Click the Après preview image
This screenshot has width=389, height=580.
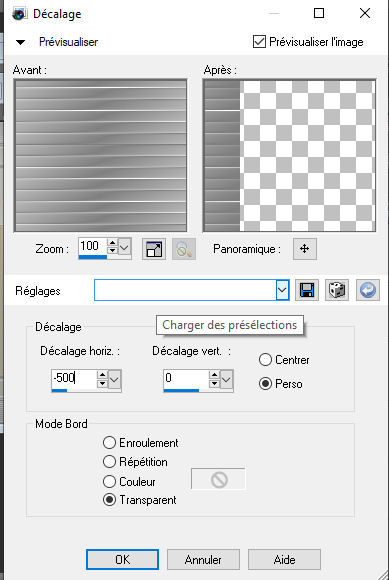coord(290,156)
